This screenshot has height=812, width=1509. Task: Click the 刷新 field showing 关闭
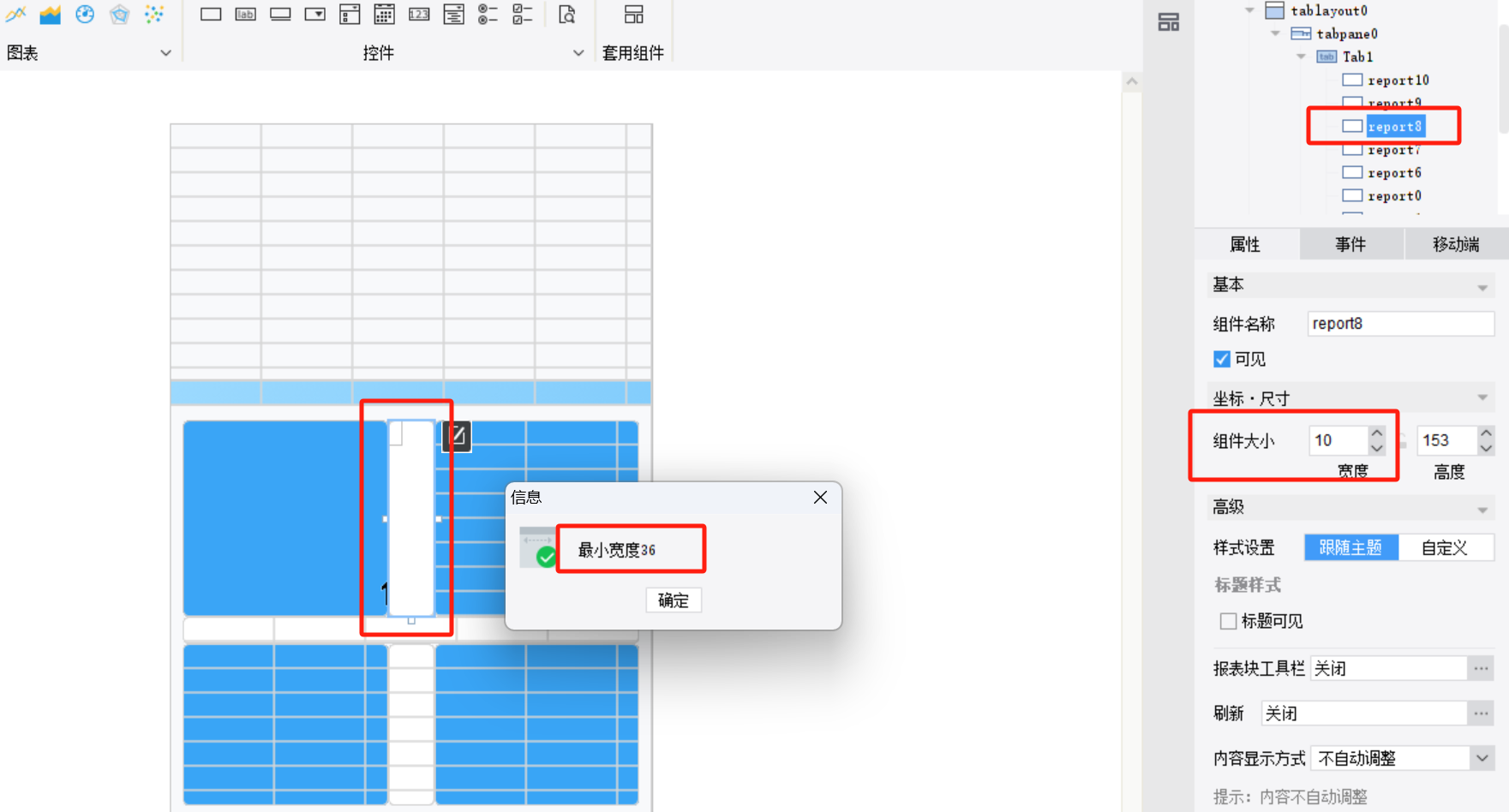[x=1363, y=713]
